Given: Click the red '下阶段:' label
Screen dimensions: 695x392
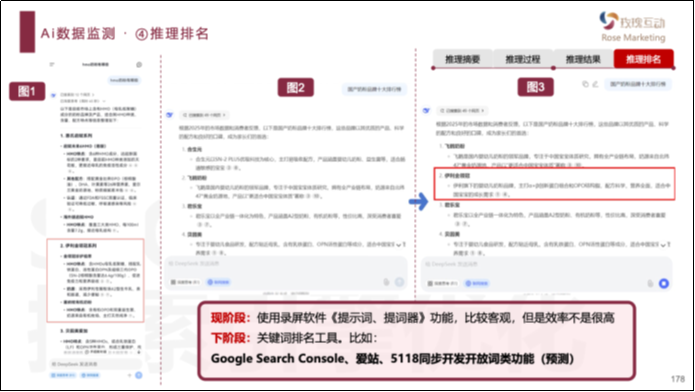Looking at the screenshot, I should (x=230, y=338).
